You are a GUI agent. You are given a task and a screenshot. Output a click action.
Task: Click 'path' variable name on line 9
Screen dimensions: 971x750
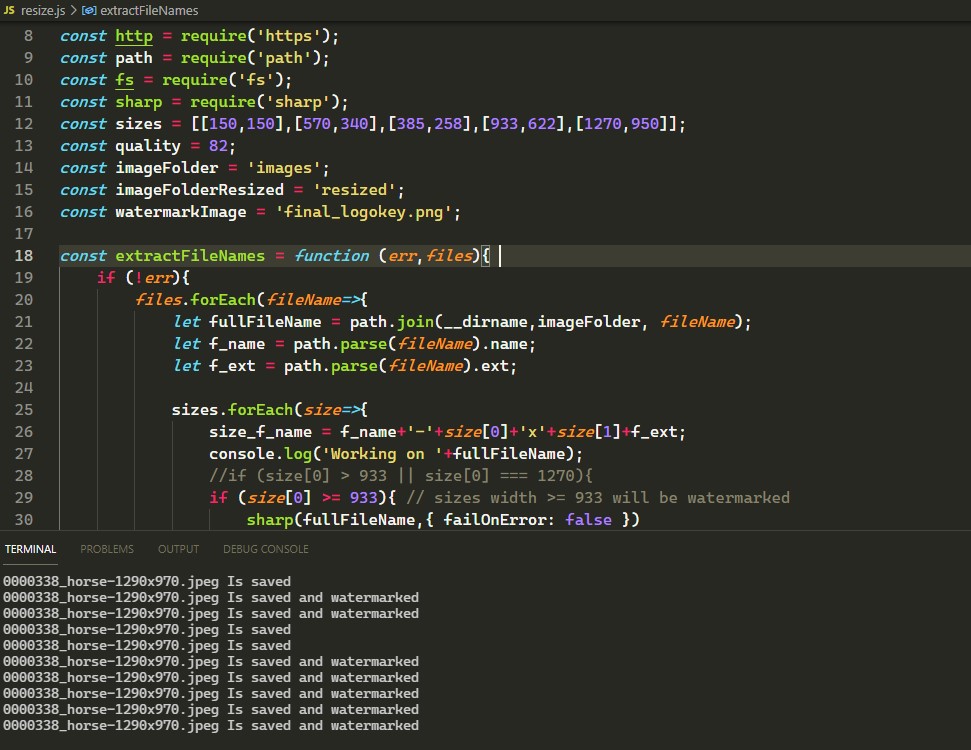(x=134, y=58)
